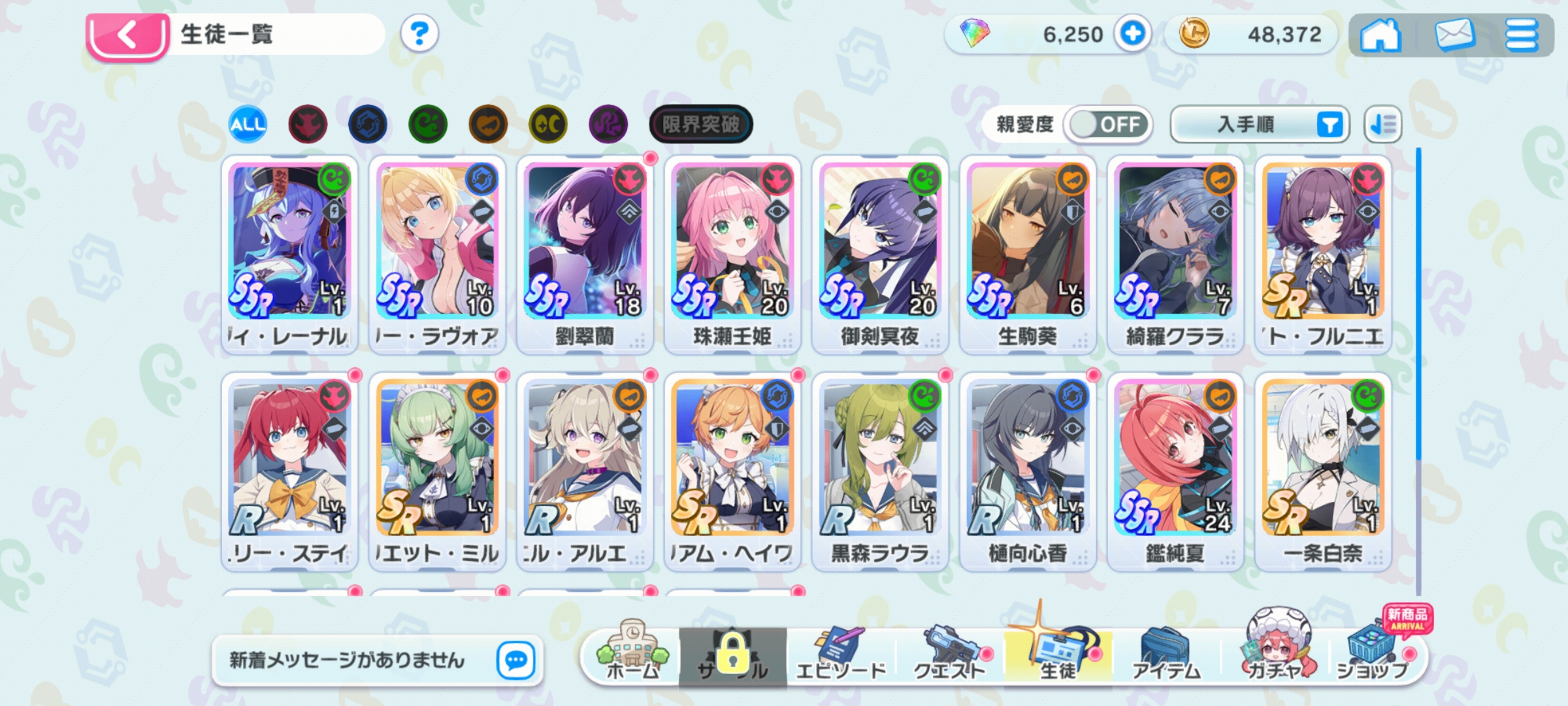
Task: Filter by the green attribute icon
Action: (428, 124)
